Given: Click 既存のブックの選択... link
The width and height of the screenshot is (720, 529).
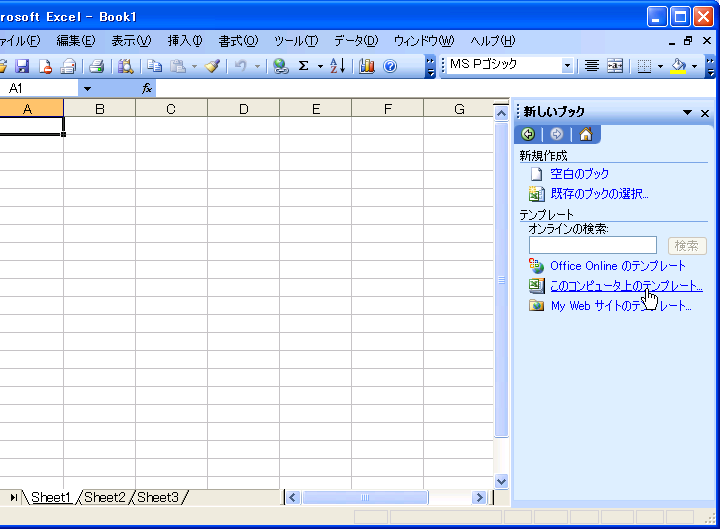Looking at the screenshot, I should click(599, 194).
